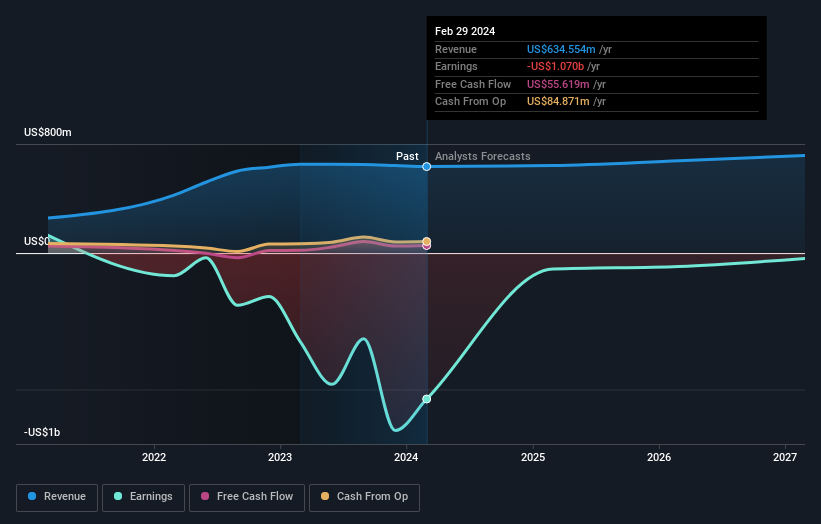Click the -US$1.070b earnings value

pyautogui.click(x=555, y=66)
